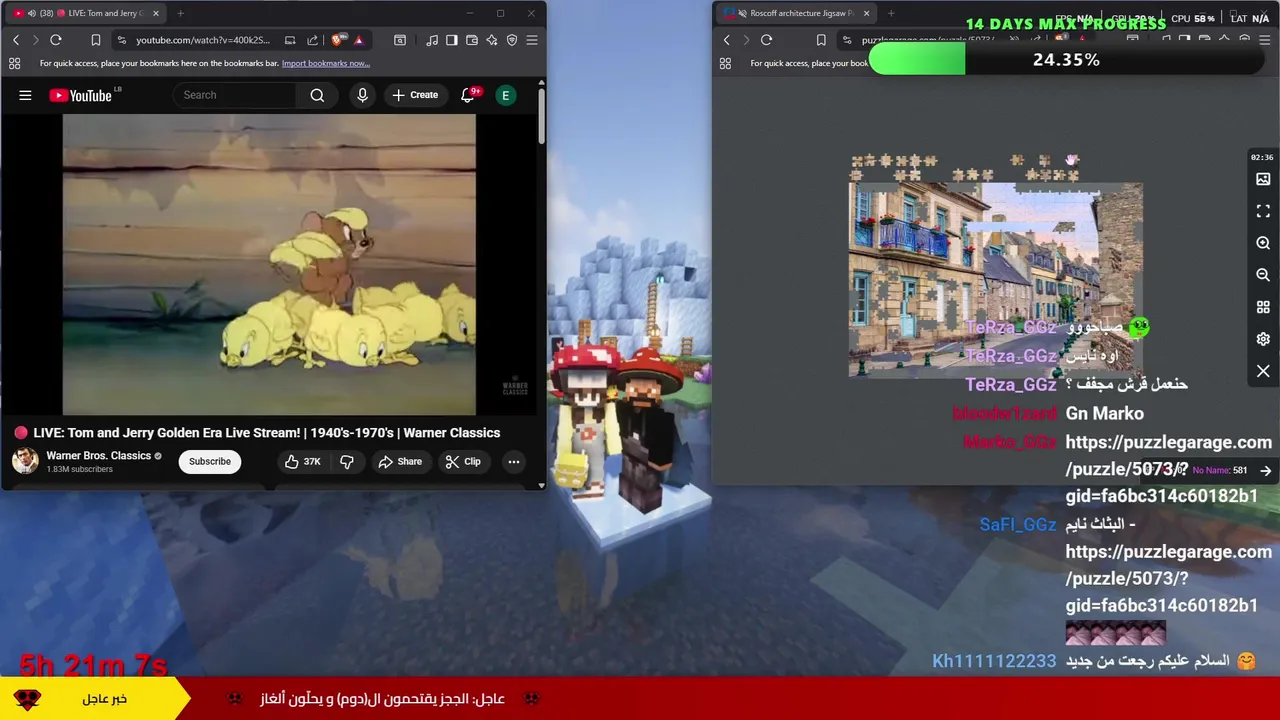Image resolution: width=1280 pixels, height=720 pixels.
Task: Open Leo AI sparkle icon in left browser
Action: point(492,40)
